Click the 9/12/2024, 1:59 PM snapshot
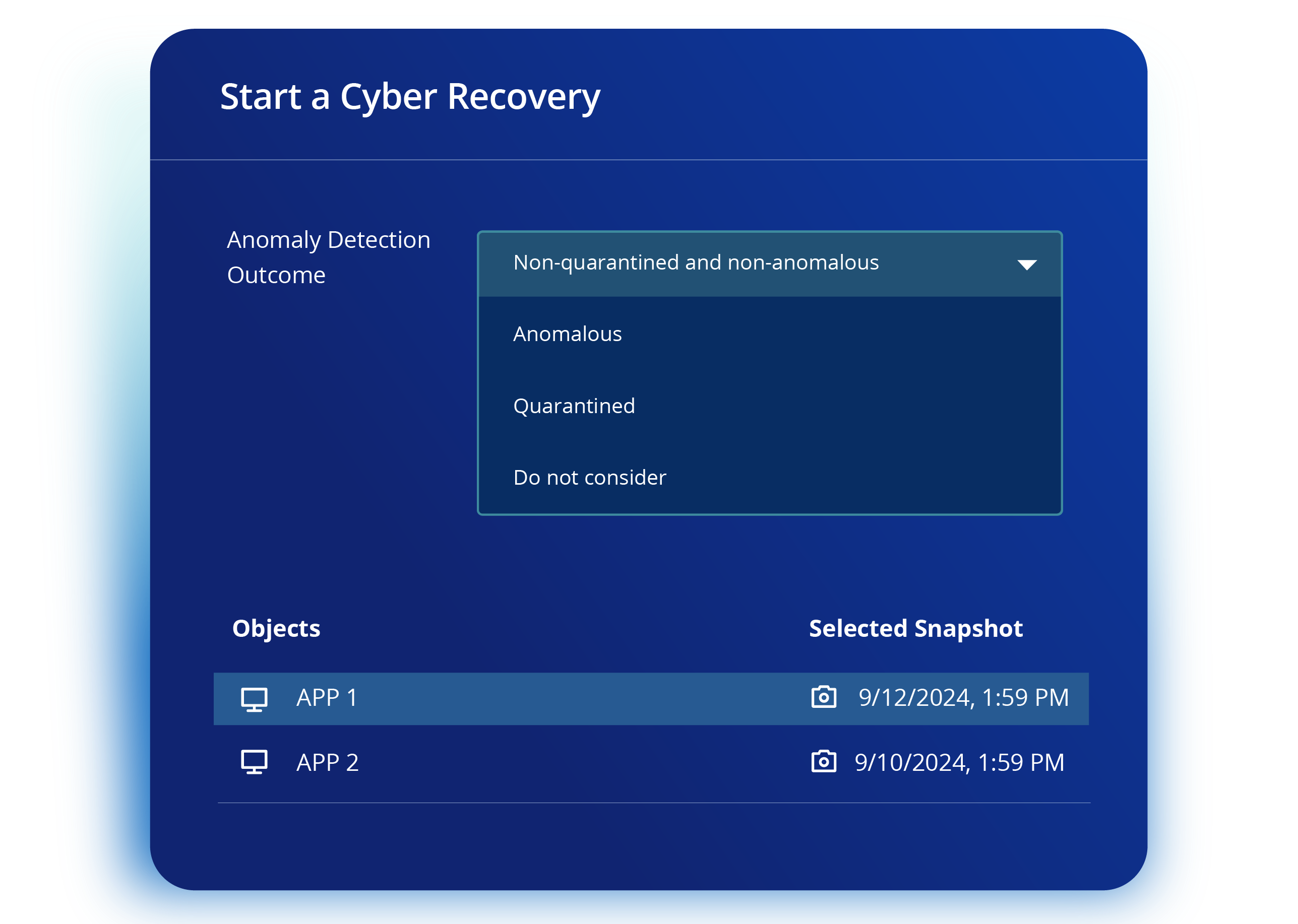The width and height of the screenshot is (1298, 924). (963, 698)
